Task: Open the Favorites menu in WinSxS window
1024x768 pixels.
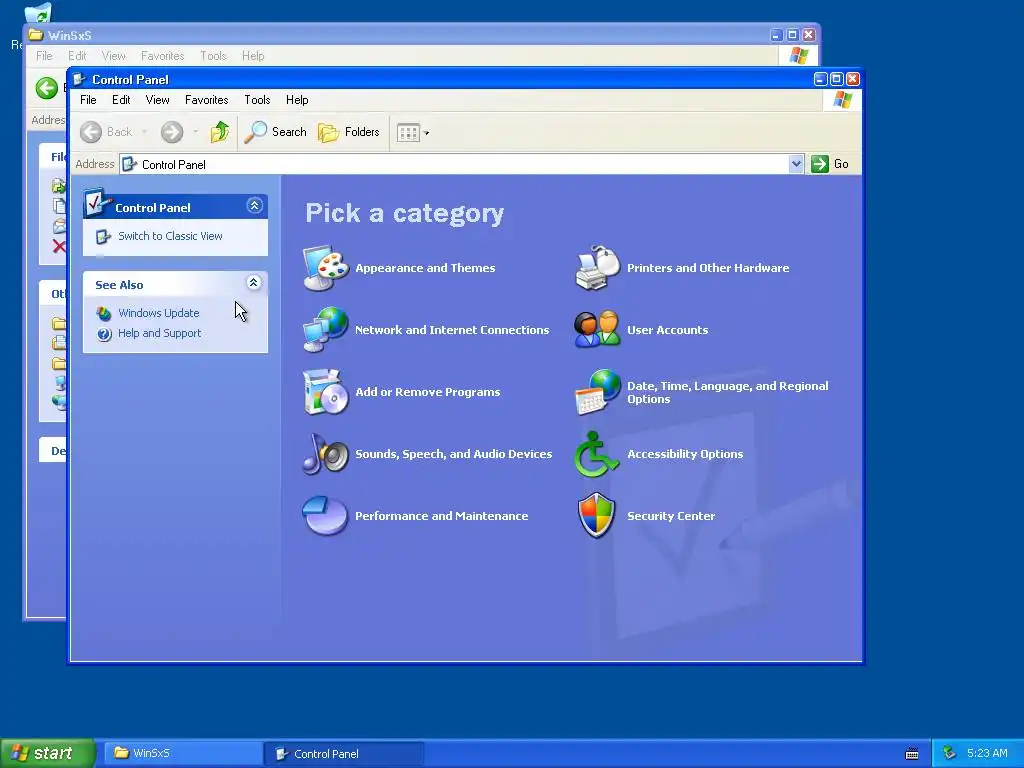Action: tap(163, 56)
